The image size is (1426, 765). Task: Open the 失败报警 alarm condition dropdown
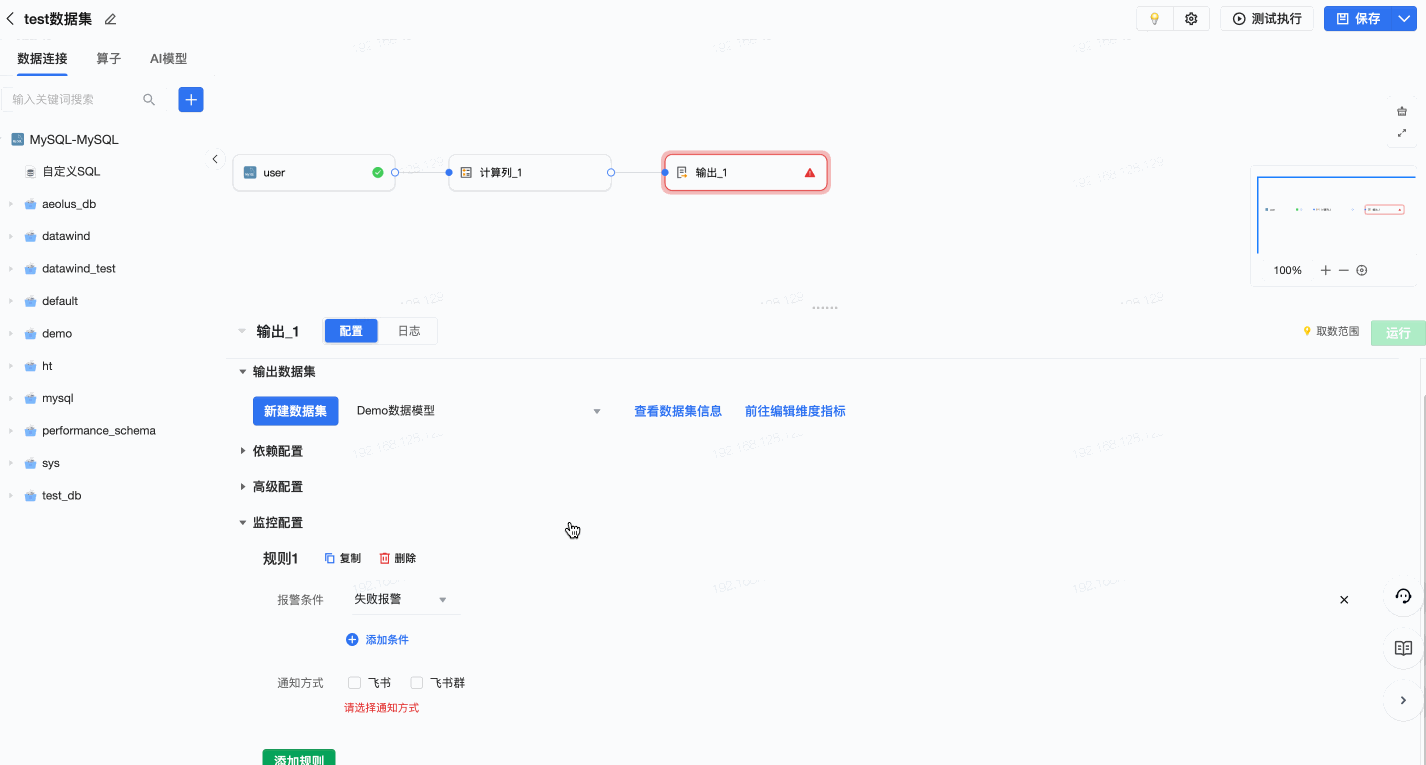point(401,599)
